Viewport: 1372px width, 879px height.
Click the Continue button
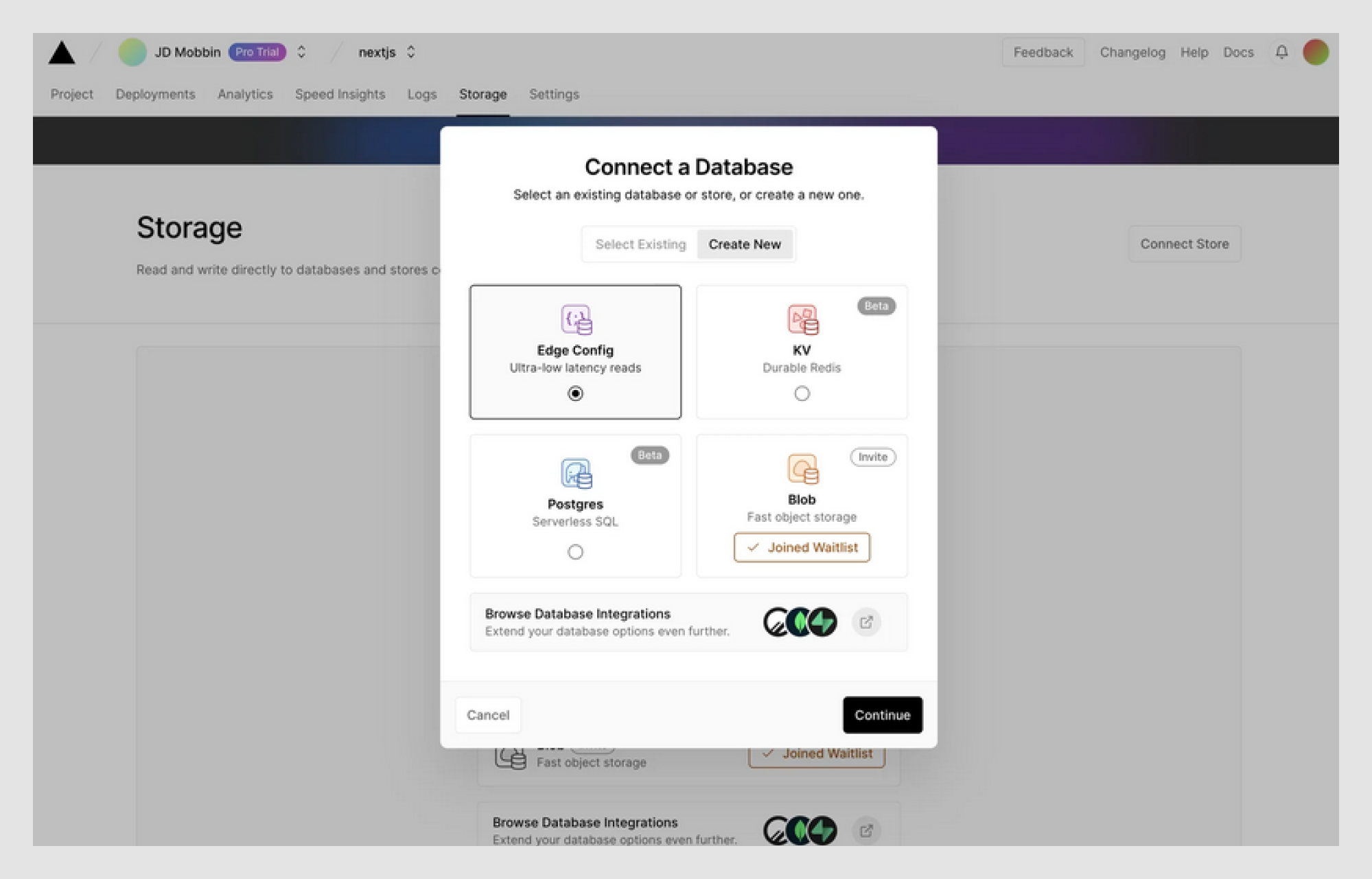coord(883,715)
